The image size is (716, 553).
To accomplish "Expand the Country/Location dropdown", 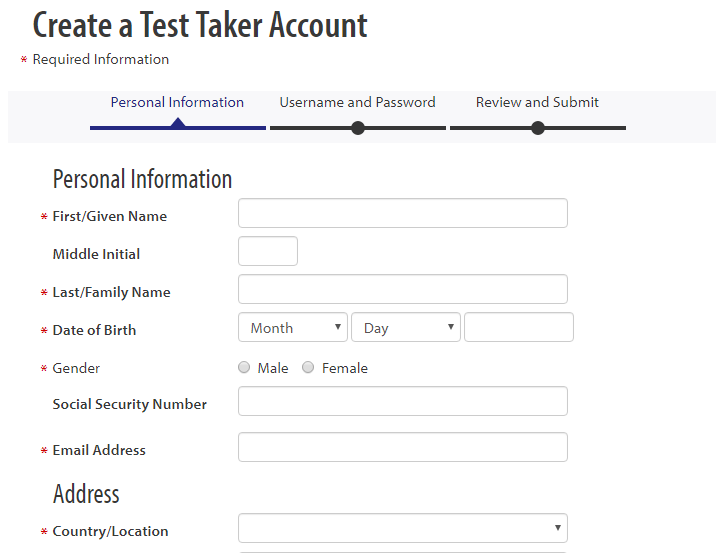I will (x=403, y=528).
